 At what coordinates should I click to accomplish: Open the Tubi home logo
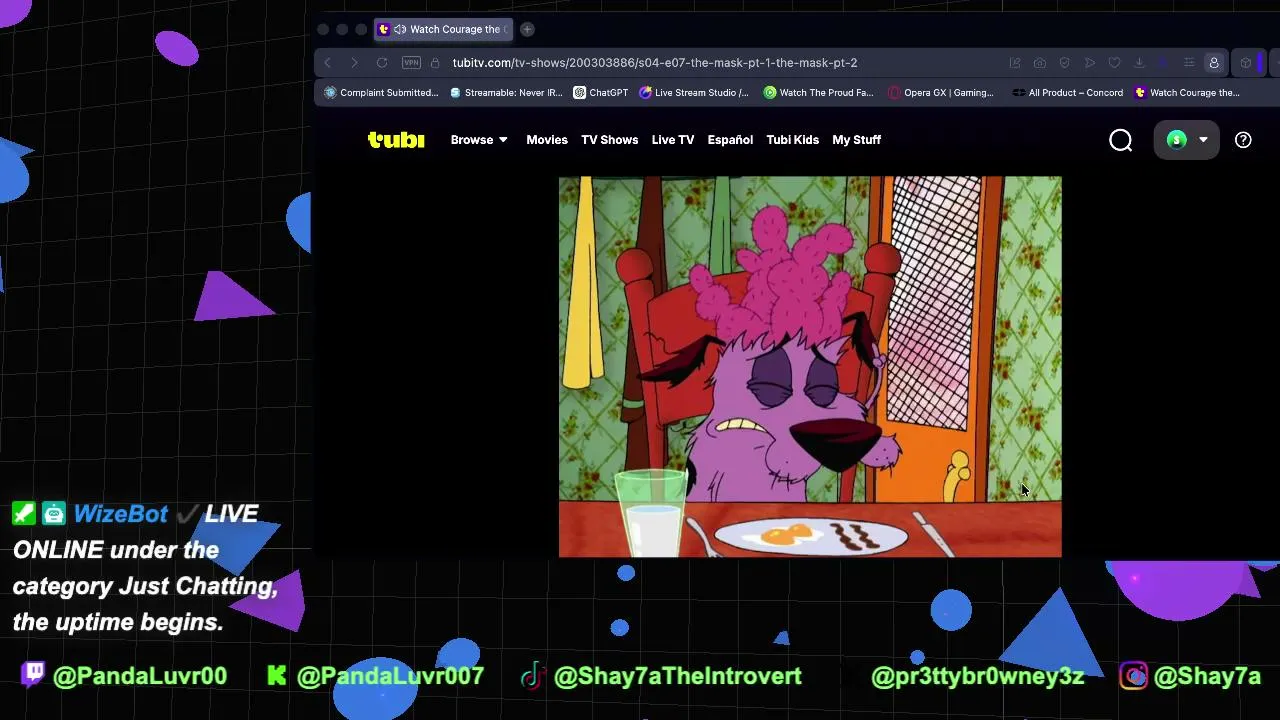[x=396, y=140]
